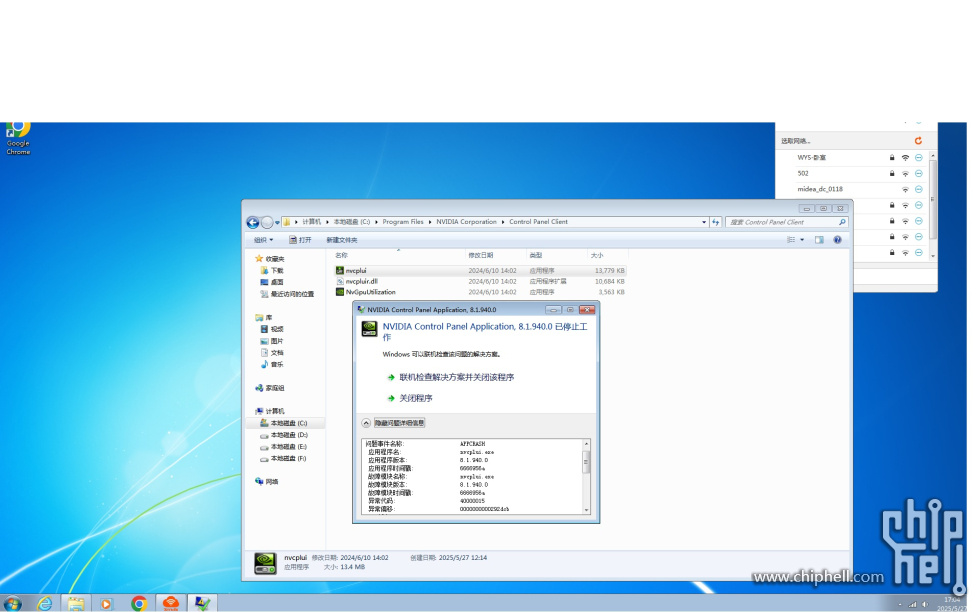
Task: Open the 组织 menu in Explorer toolbar
Action: point(263,240)
